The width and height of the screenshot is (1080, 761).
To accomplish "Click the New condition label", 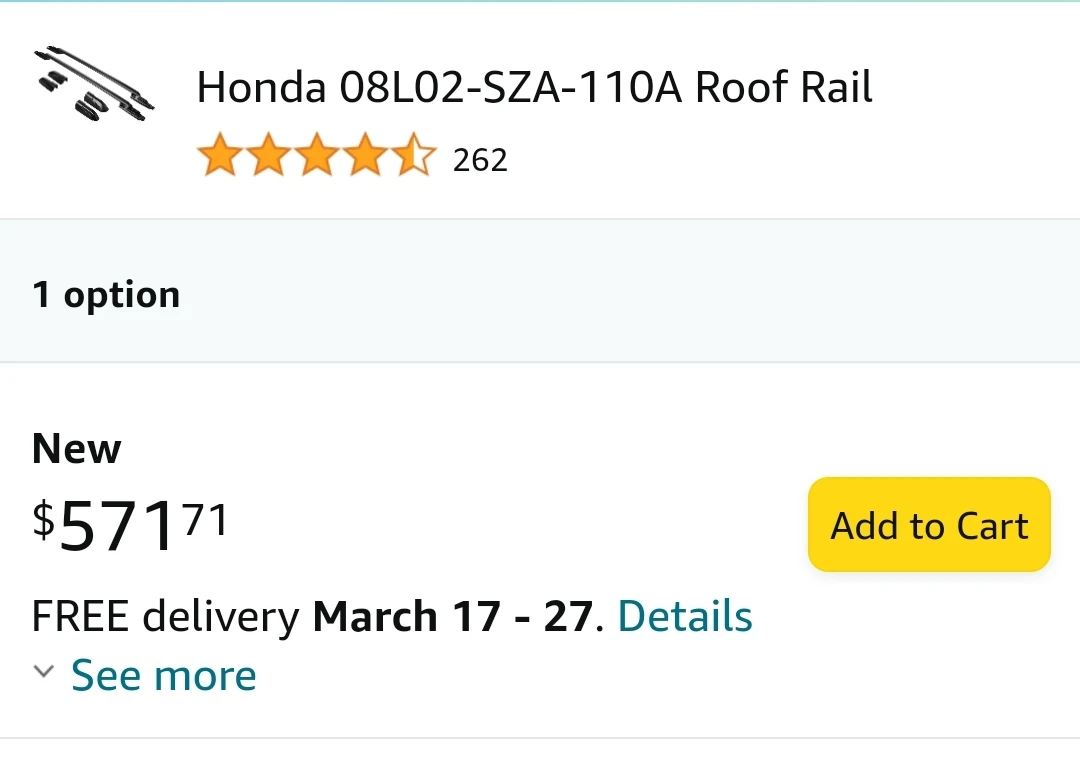I will [76, 448].
